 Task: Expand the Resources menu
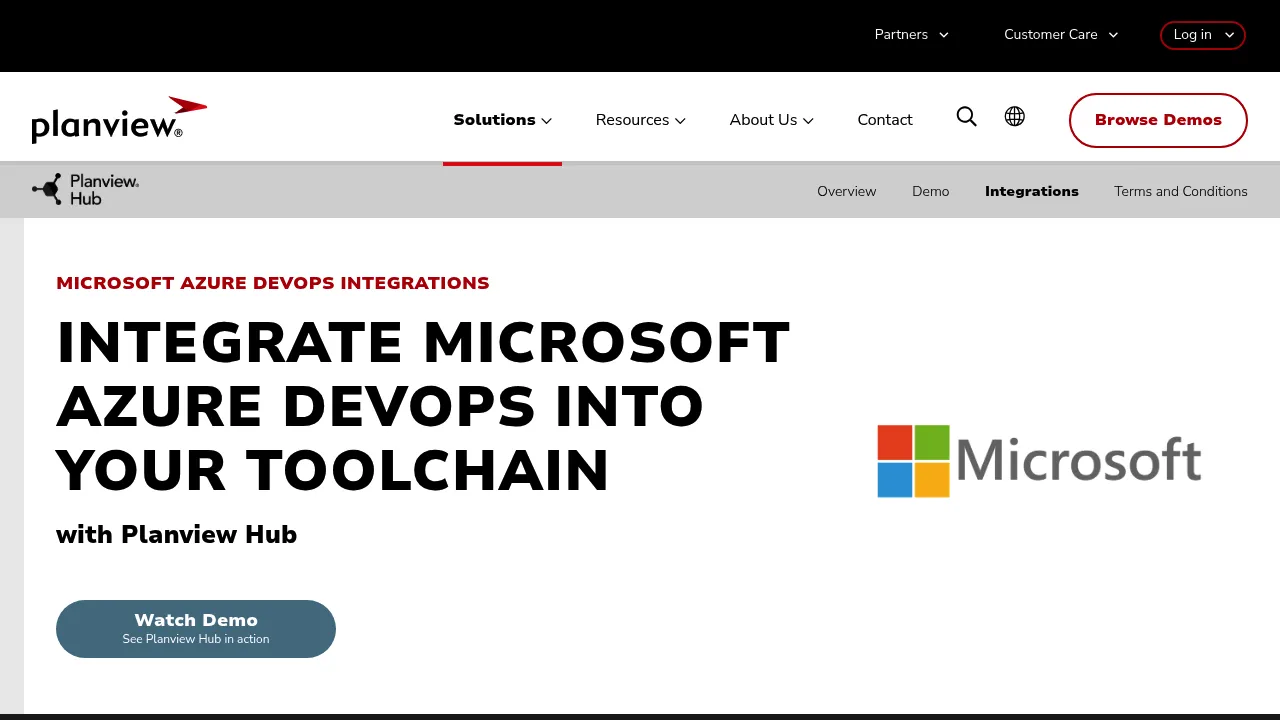[640, 120]
